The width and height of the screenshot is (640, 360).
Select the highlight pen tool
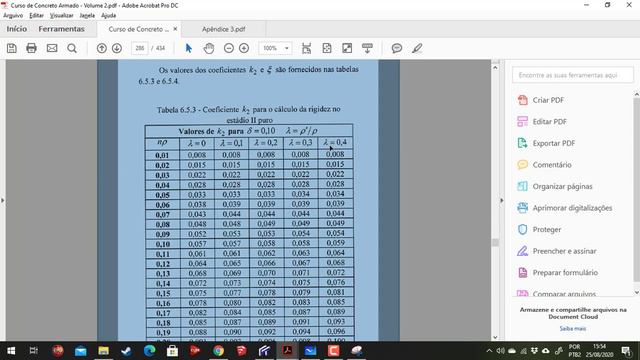(417, 48)
